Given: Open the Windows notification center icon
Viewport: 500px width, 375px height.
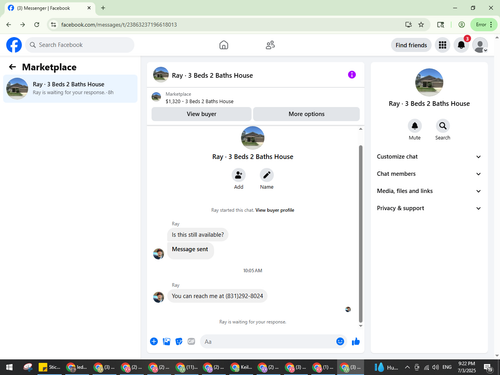Looking at the screenshot, I should point(488,367).
